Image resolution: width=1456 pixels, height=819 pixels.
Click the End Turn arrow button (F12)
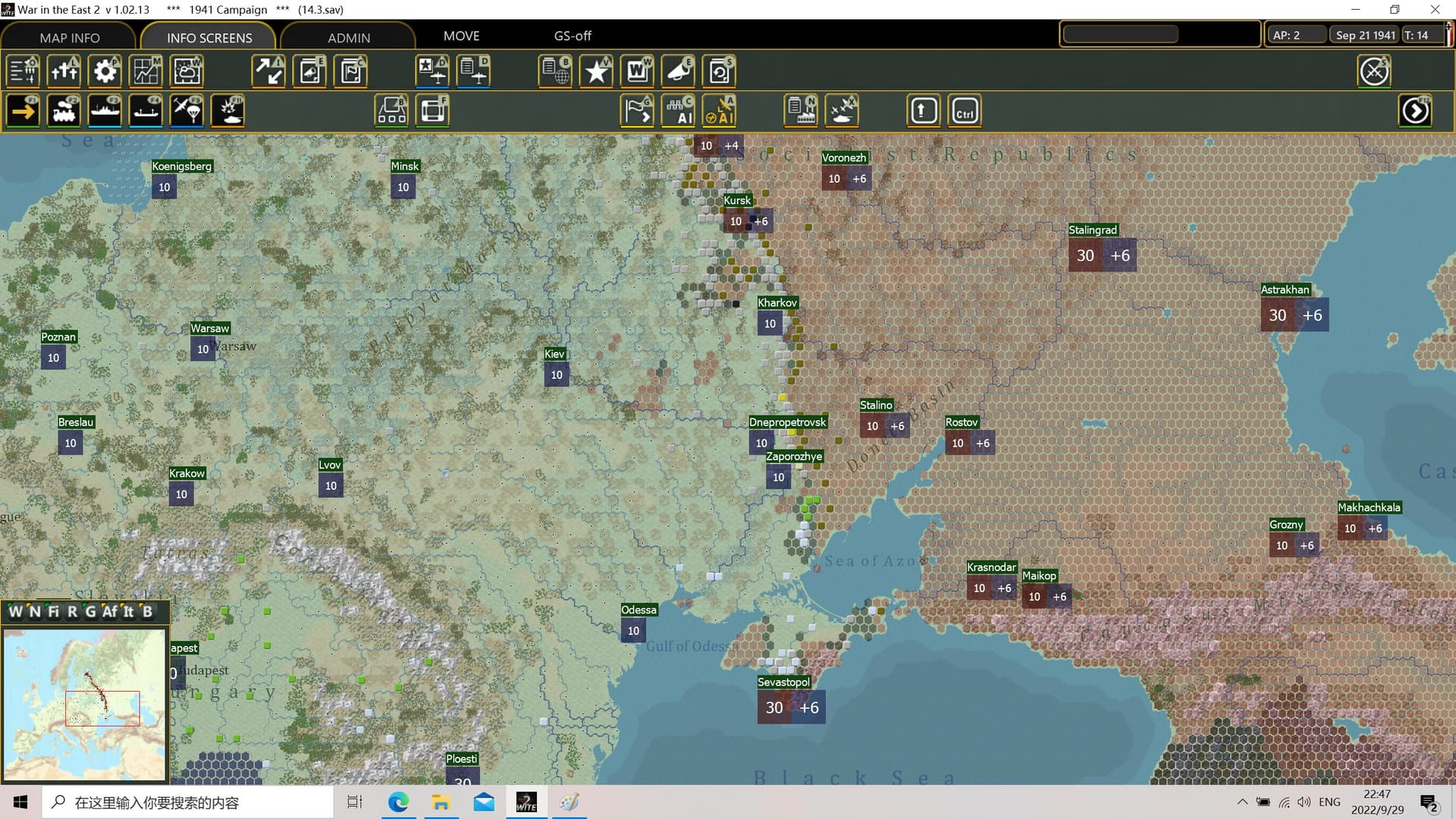pyautogui.click(x=1415, y=111)
